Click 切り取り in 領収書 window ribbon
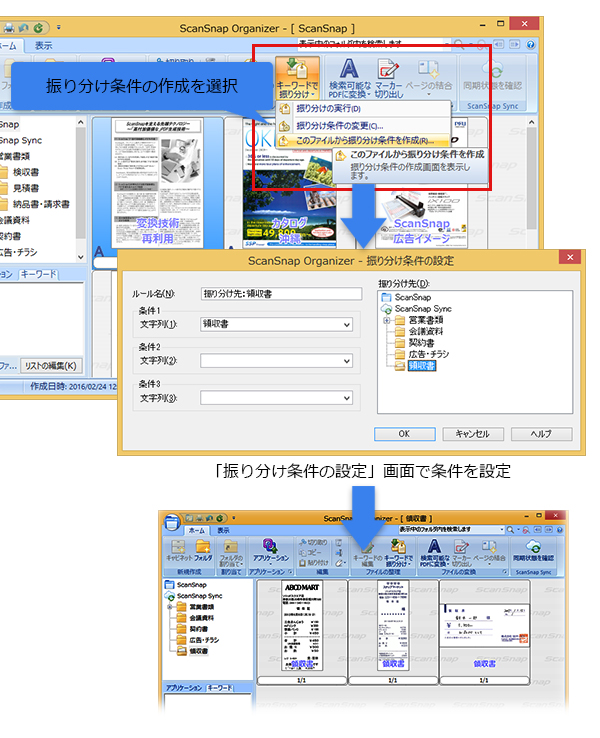This screenshot has width=600, height=738. click(x=313, y=542)
